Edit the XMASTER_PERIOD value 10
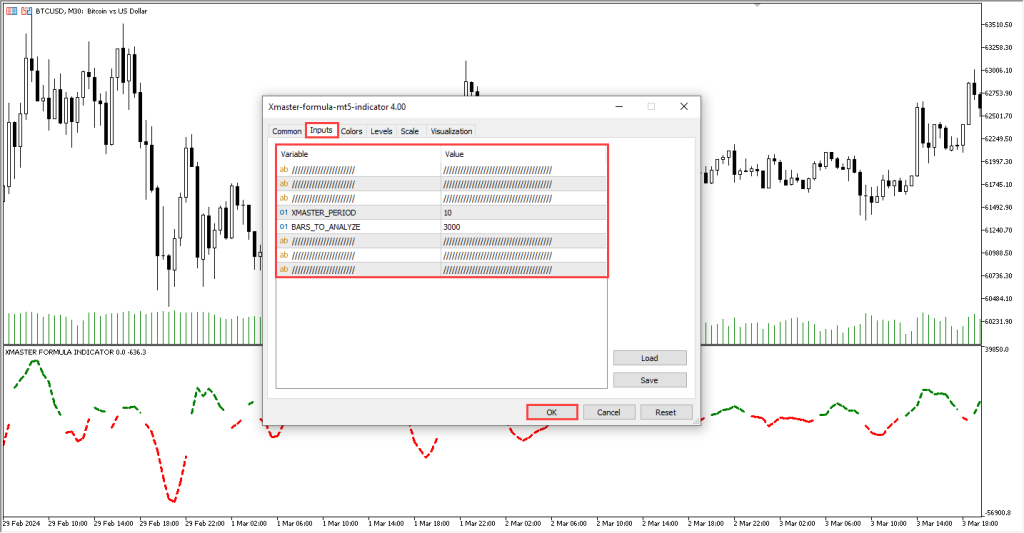Image resolution: width=1024 pixels, height=533 pixels. (524, 213)
